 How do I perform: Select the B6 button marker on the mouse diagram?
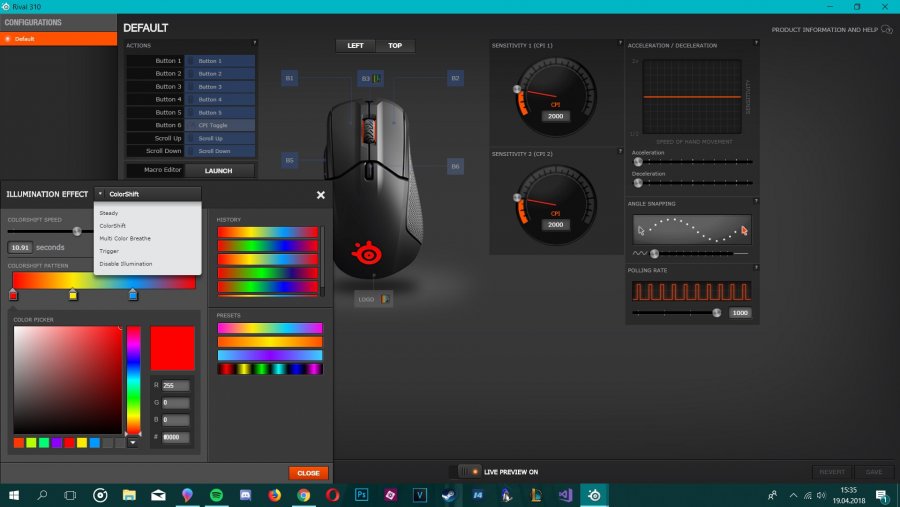(x=455, y=167)
